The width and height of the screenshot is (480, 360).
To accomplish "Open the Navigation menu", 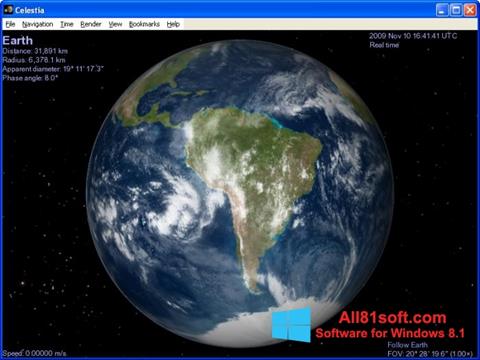I will (x=37, y=24).
